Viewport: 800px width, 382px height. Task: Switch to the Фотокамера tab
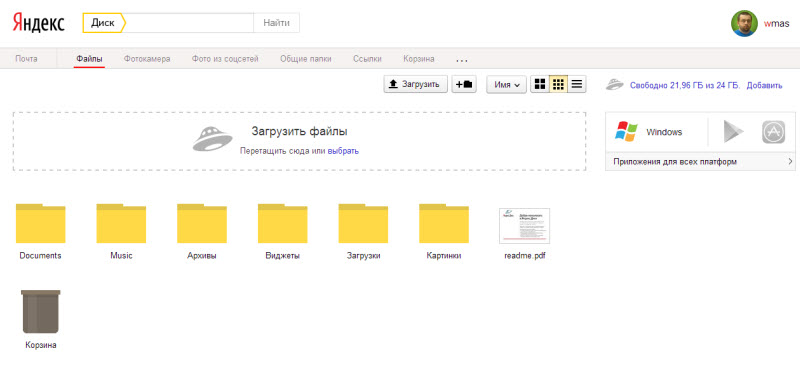point(147,59)
